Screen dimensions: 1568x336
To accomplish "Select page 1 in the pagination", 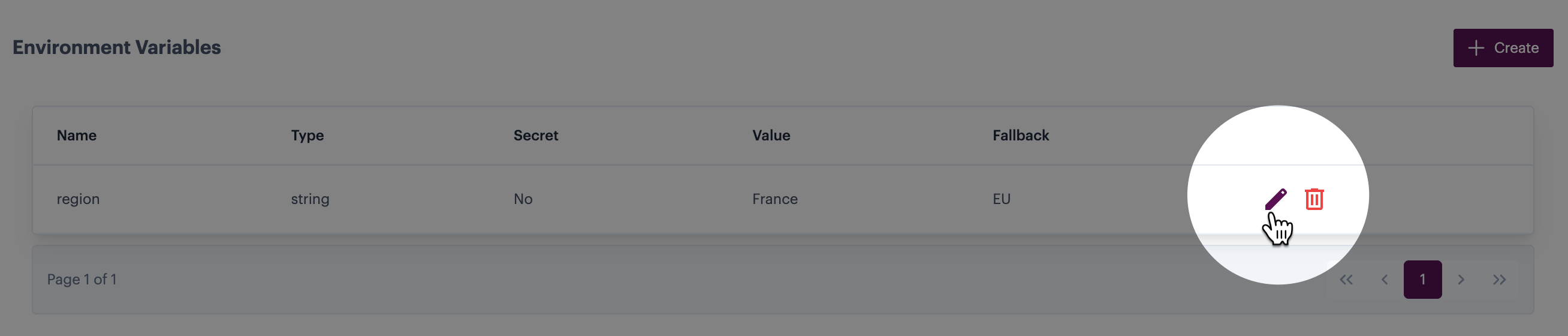I will pyautogui.click(x=1422, y=280).
